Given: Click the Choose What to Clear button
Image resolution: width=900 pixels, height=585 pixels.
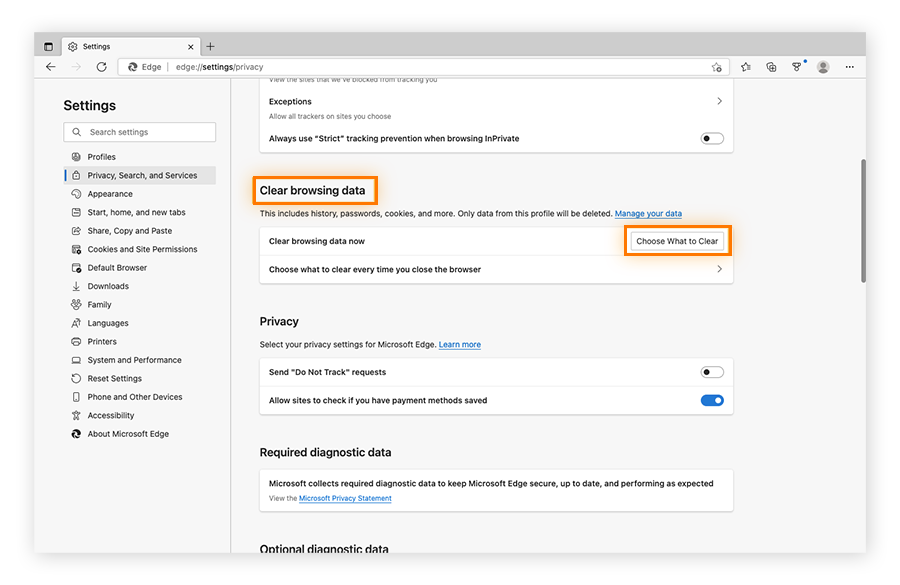Looking at the screenshot, I should coord(677,240).
